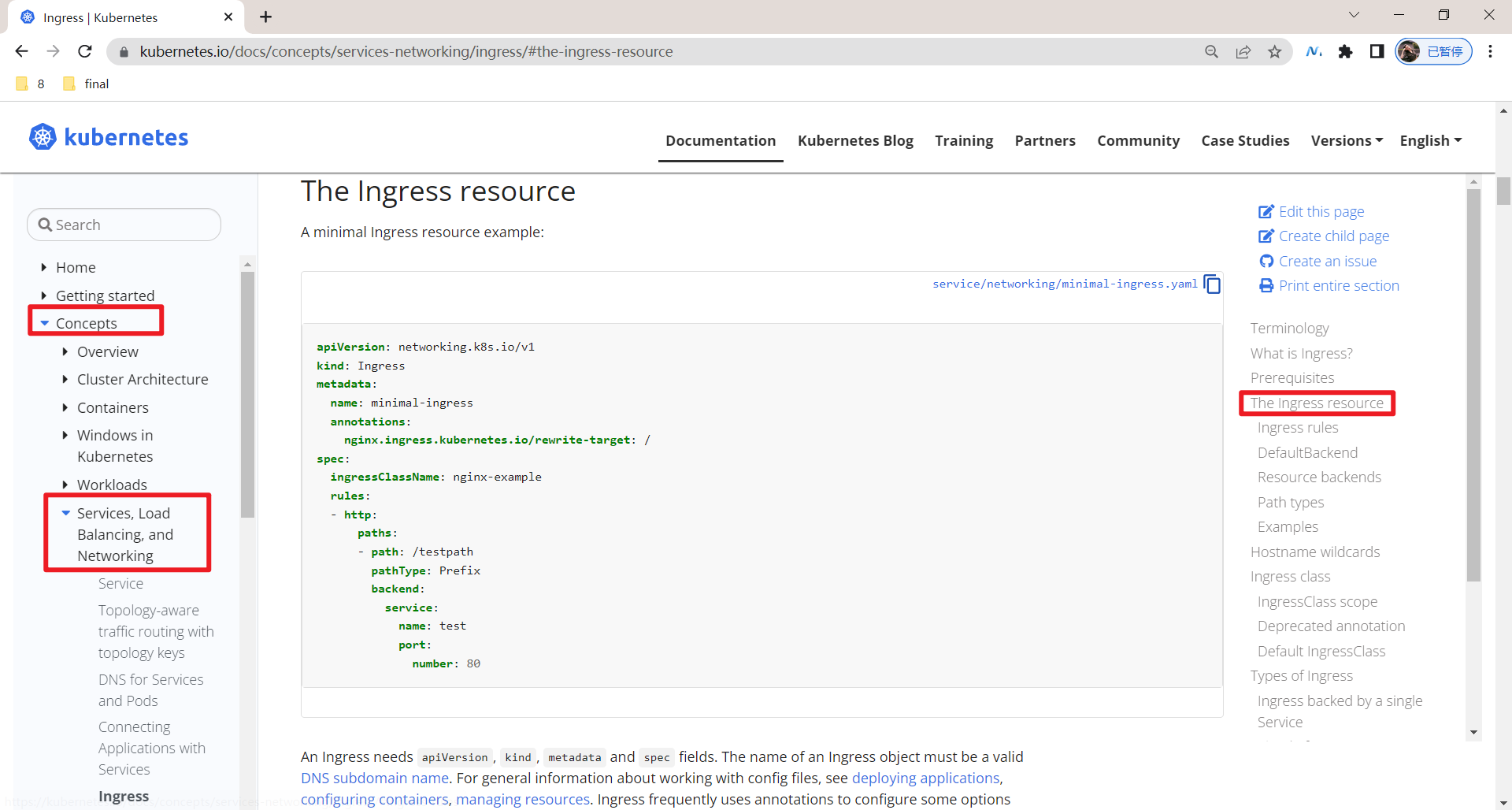Open the tab search chevron
The width and height of the screenshot is (1512, 810).
coord(1354,15)
